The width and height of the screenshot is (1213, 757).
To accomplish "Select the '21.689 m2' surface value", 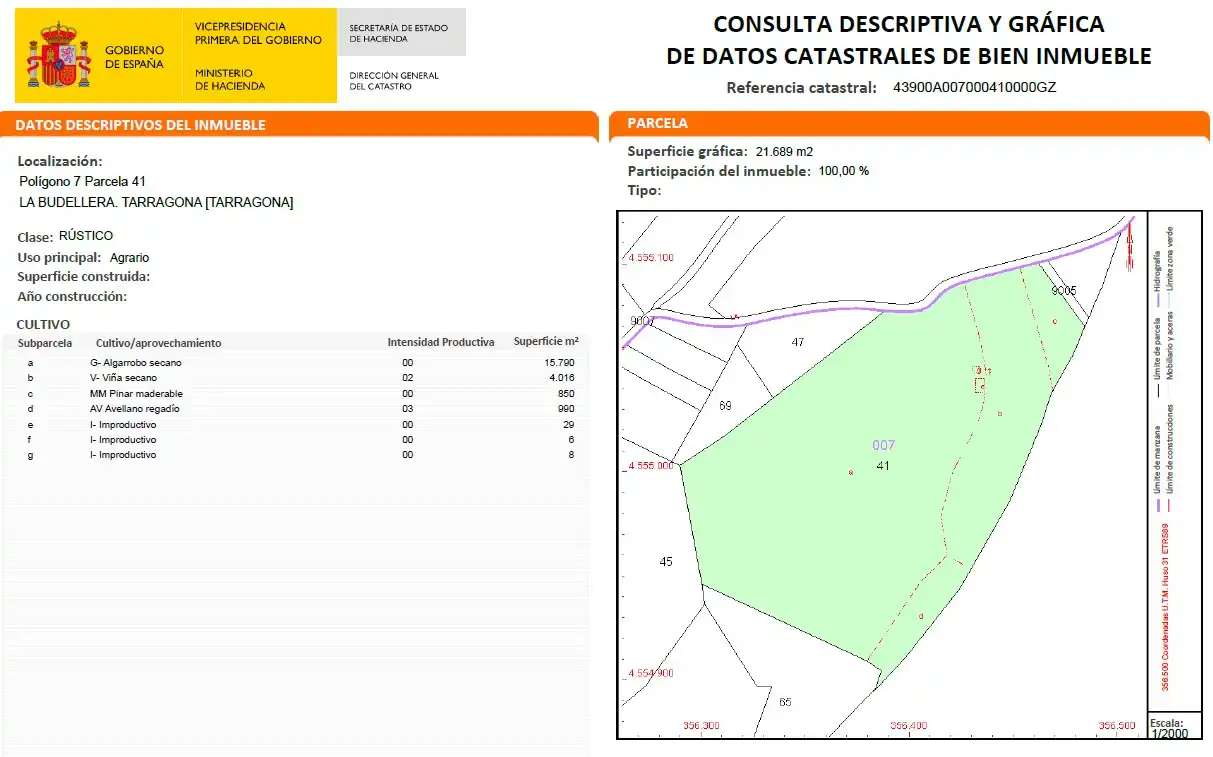I will [784, 152].
